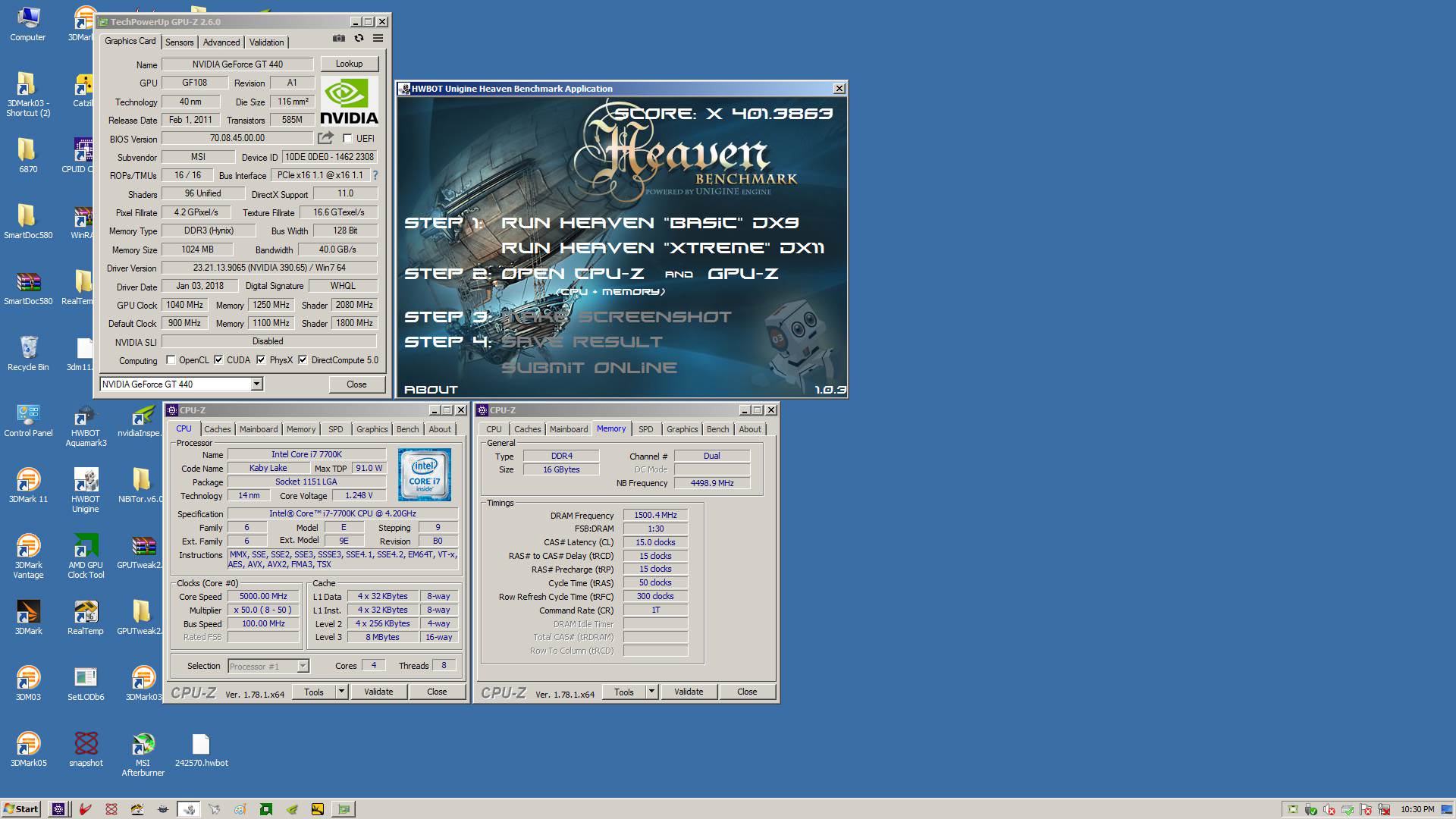Switch to the Sensors tab in GPU-Z
This screenshot has height=819, width=1456.
(180, 42)
